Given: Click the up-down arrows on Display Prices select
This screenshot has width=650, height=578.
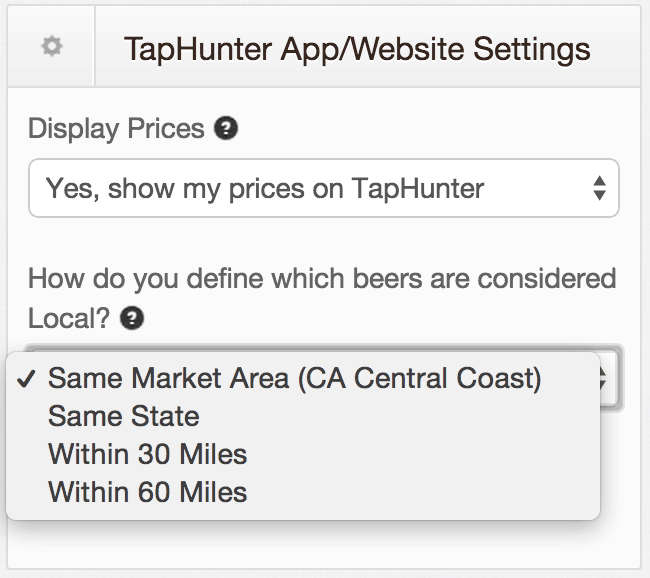Looking at the screenshot, I should pyautogui.click(x=599, y=188).
